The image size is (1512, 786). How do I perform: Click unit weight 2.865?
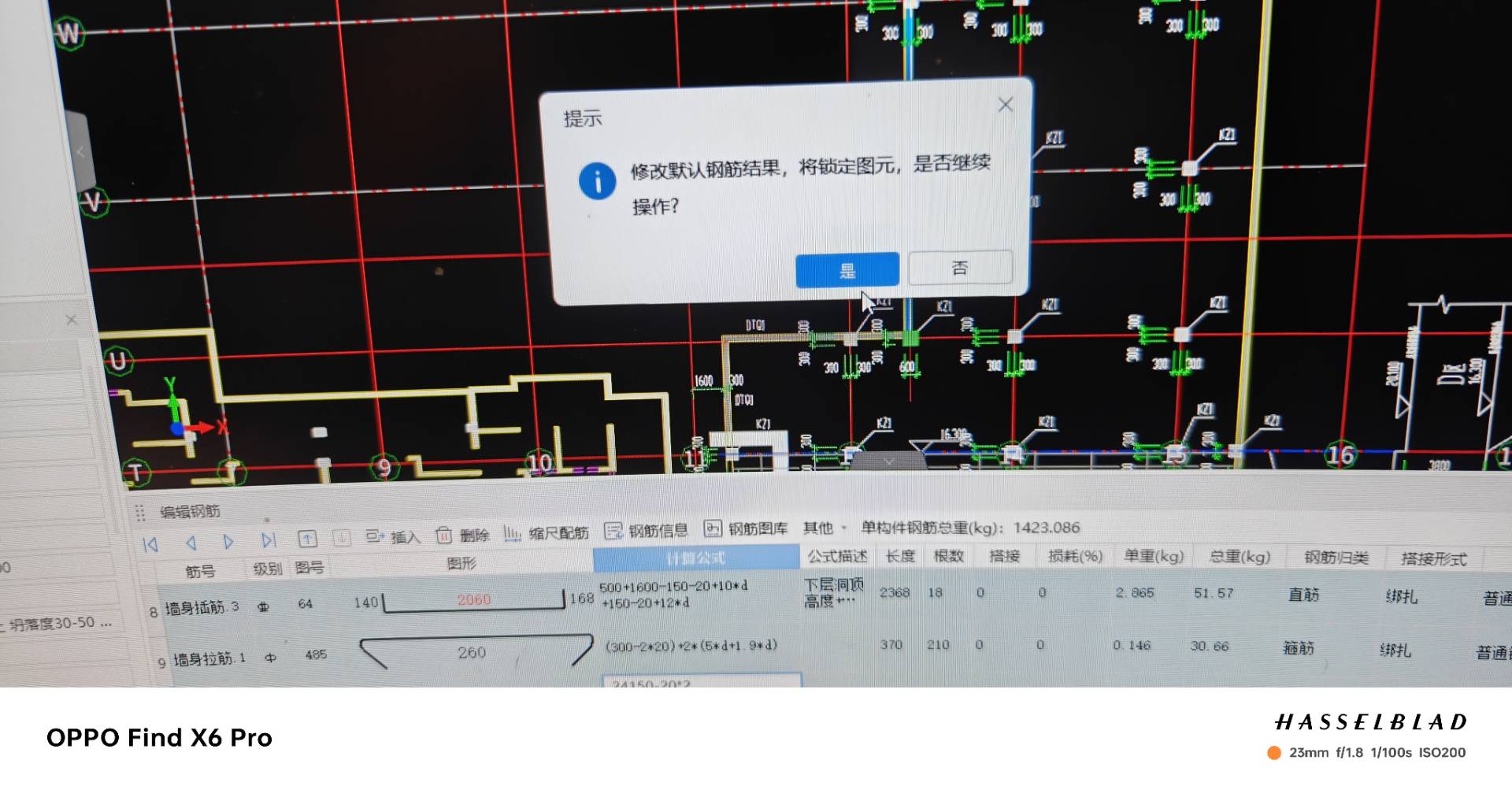[x=1134, y=592]
